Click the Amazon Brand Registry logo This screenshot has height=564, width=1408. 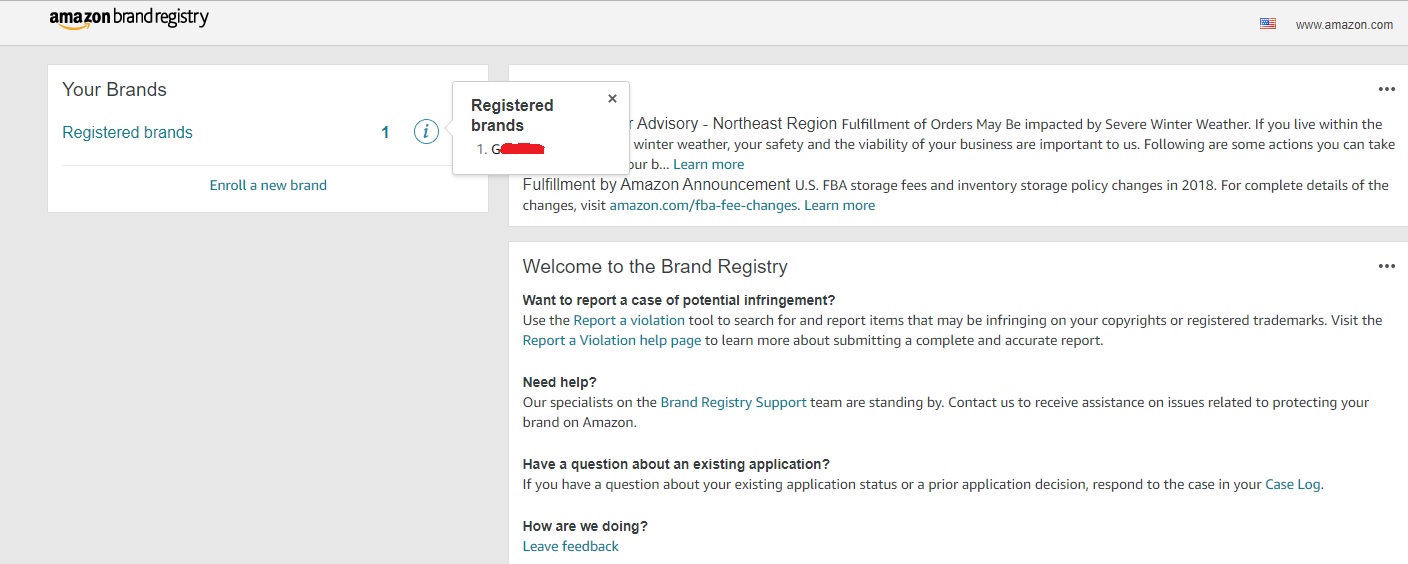coord(129,19)
